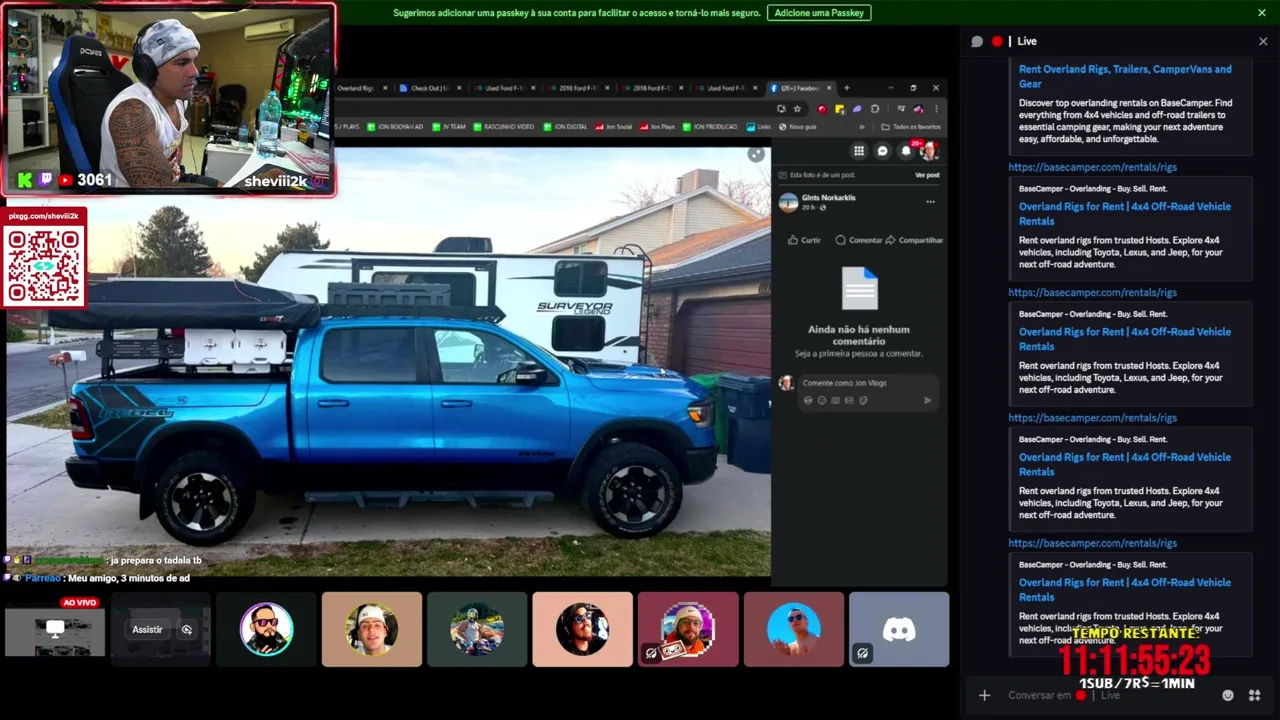
Task: Select the motorcycle avatar participant tile
Action: [477, 629]
